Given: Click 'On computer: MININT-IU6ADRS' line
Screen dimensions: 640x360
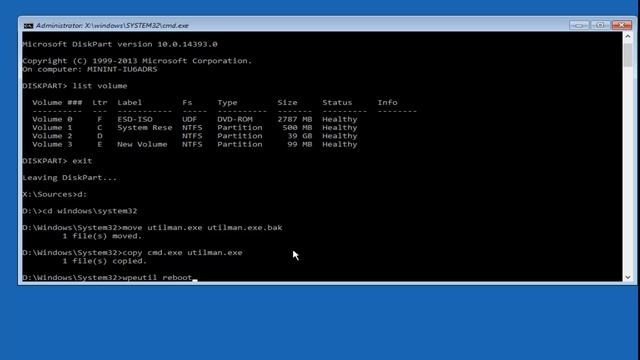Looking at the screenshot, I should 89,69.
